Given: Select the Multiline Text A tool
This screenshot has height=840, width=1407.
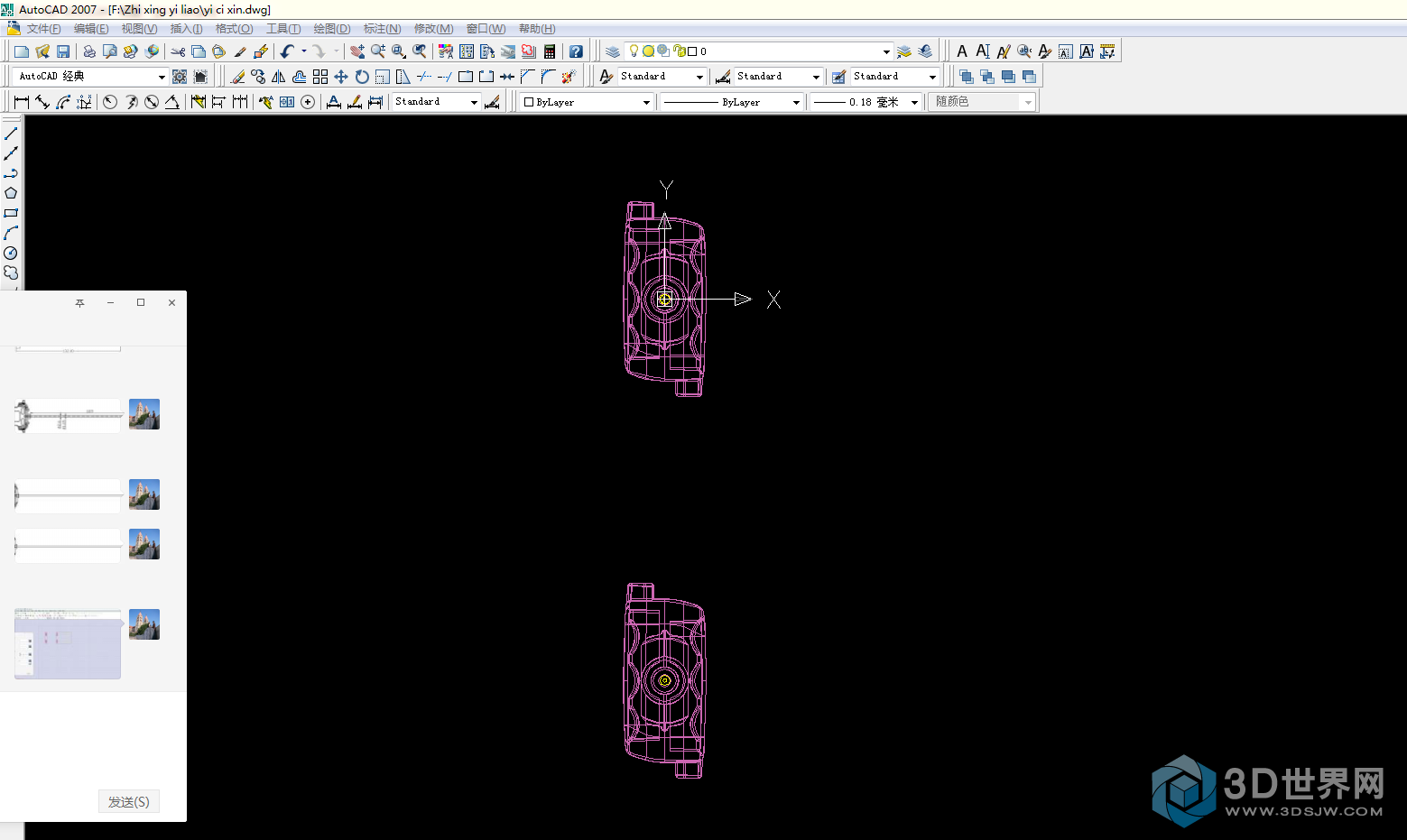Looking at the screenshot, I should coord(962,51).
